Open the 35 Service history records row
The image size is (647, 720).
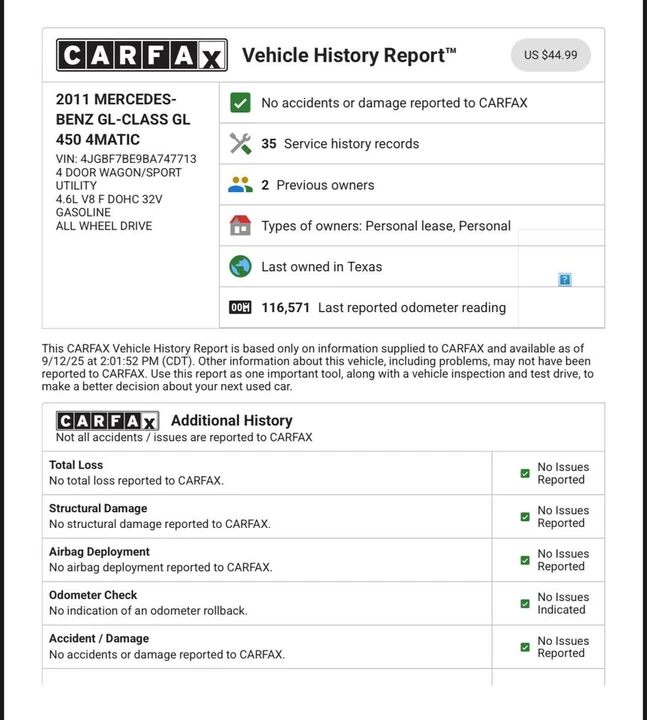[x=412, y=144]
